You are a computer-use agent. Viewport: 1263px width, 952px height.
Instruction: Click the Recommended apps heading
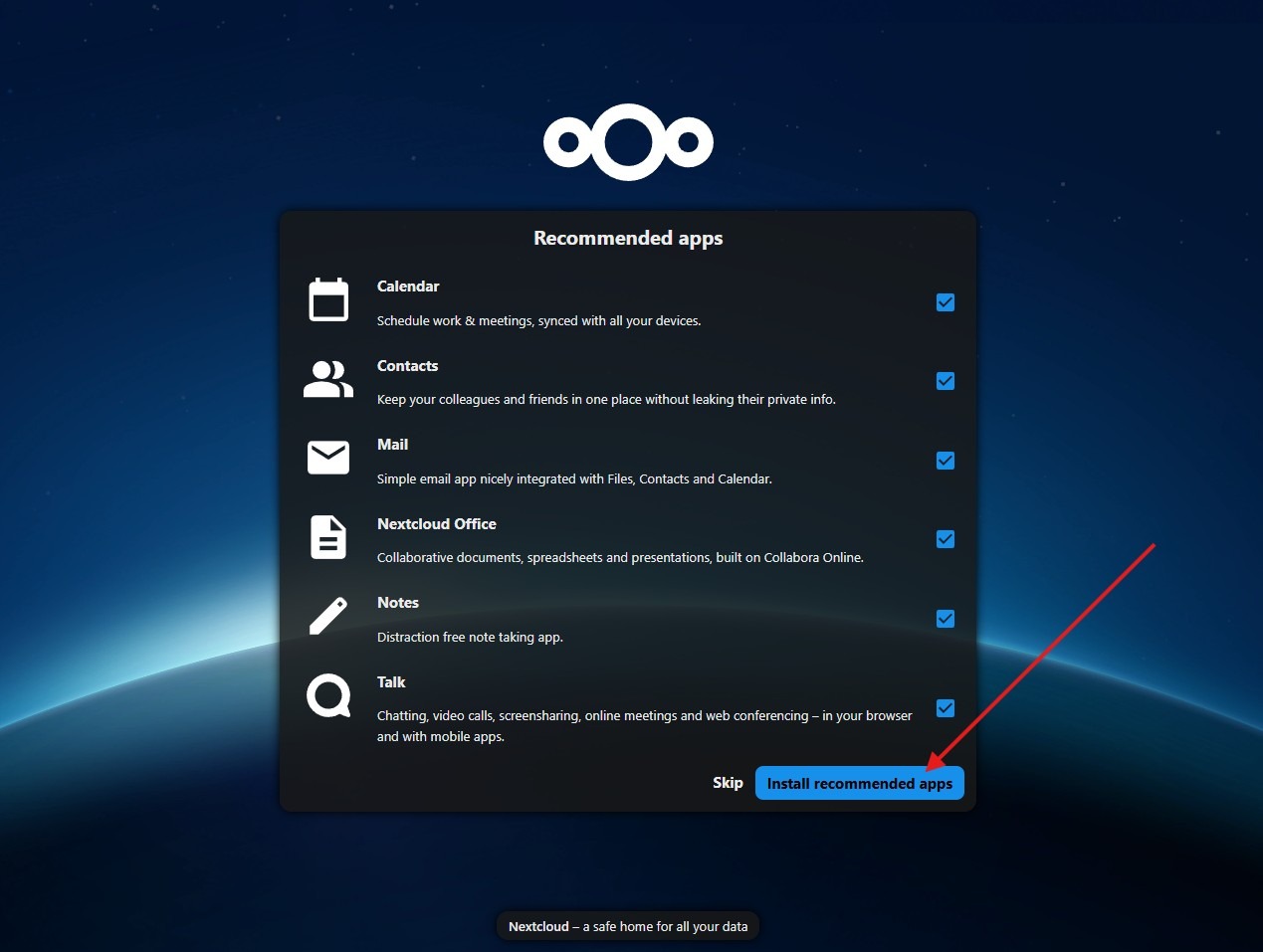coord(628,238)
